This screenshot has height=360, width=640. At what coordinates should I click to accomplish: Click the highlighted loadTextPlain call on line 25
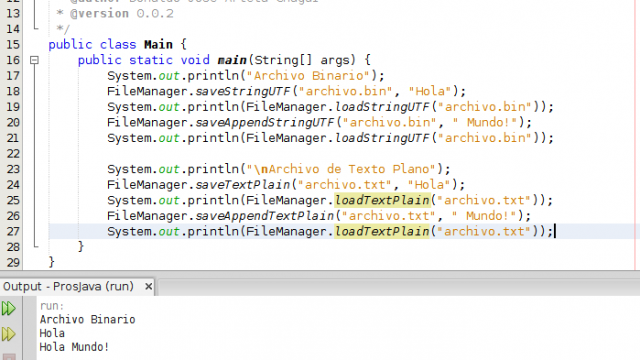click(382, 200)
